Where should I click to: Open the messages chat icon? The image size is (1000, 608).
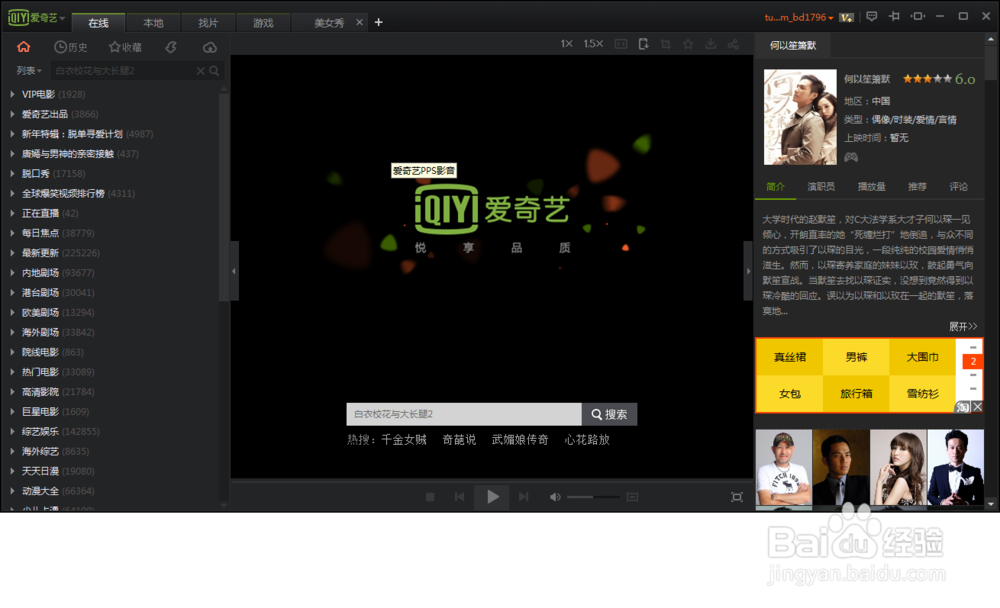[872, 17]
